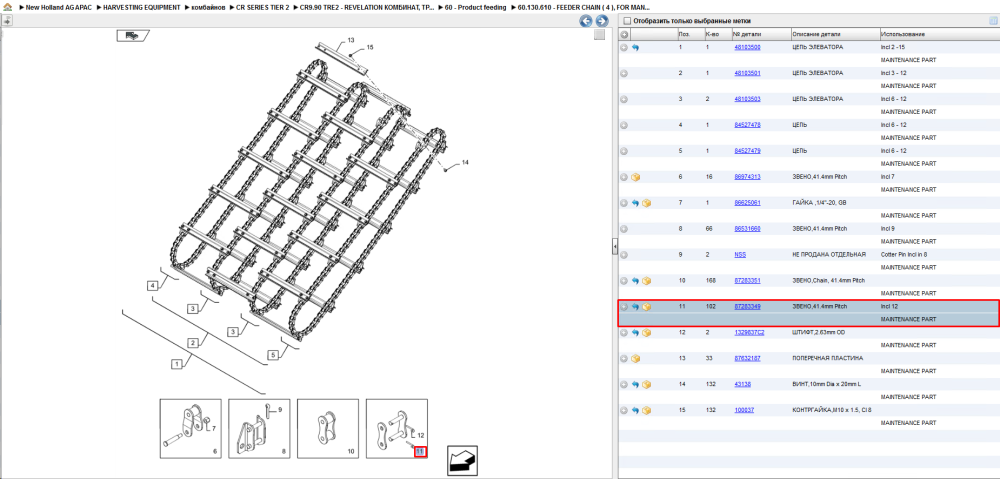
Task: Click the box icon for part 100037
Action: [646, 411]
